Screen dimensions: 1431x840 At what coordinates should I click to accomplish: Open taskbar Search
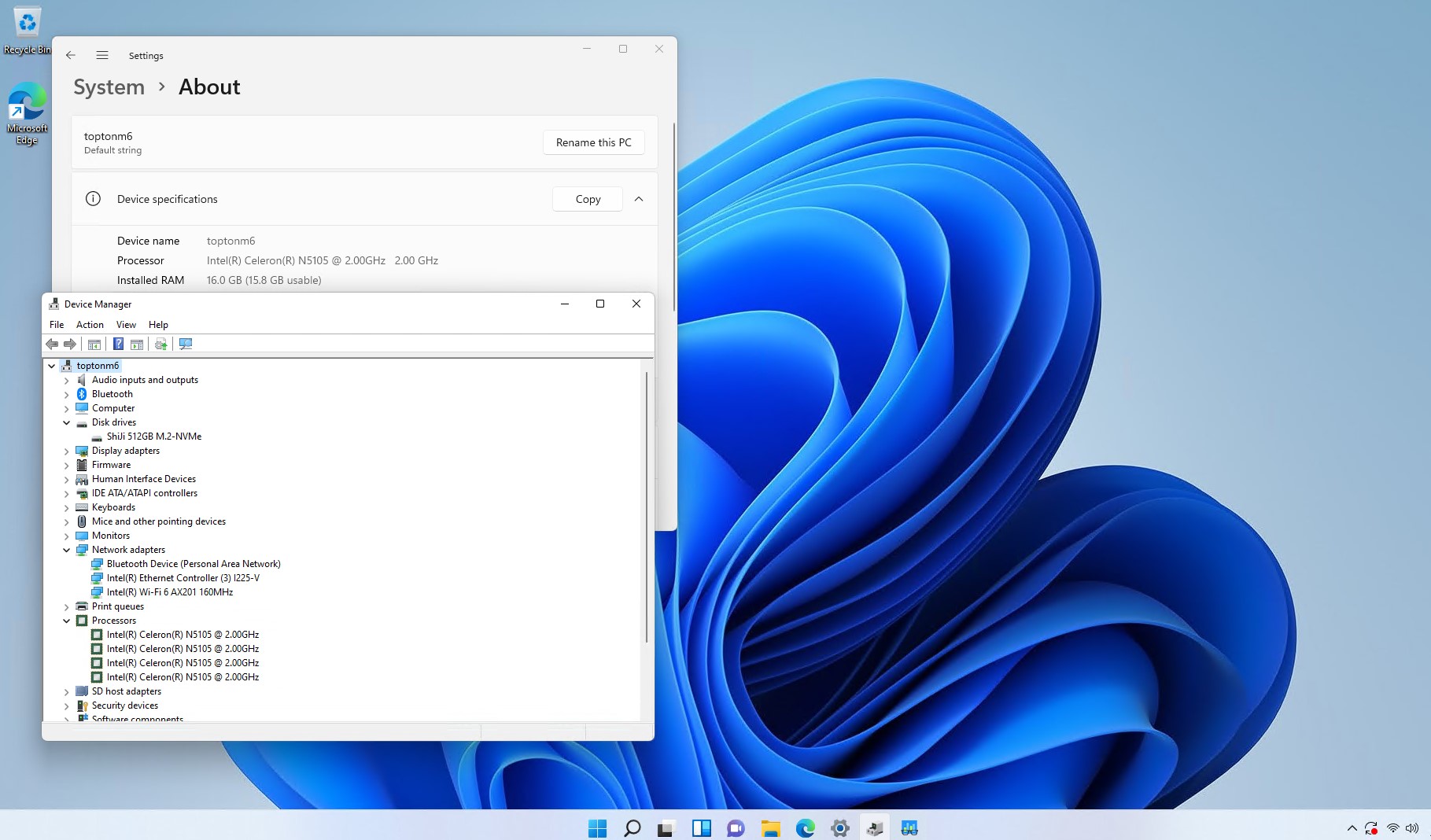point(633,828)
